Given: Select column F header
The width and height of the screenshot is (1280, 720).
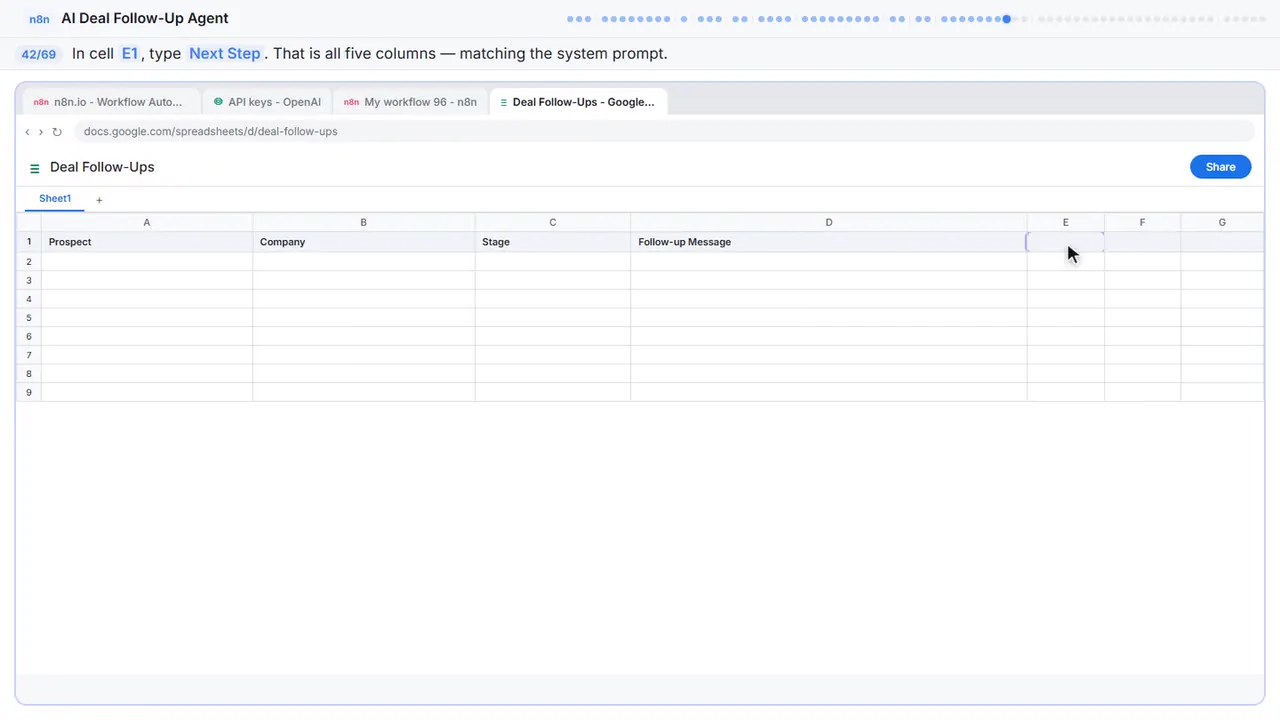Looking at the screenshot, I should coord(1143,223).
